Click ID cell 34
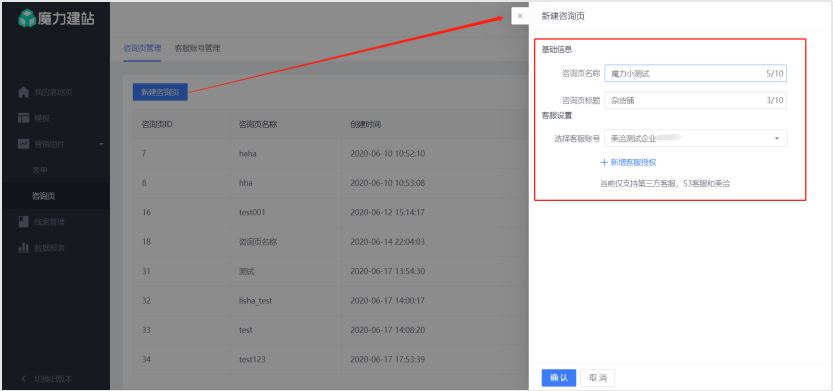This screenshot has width=833, height=391. (x=146, y=360)
